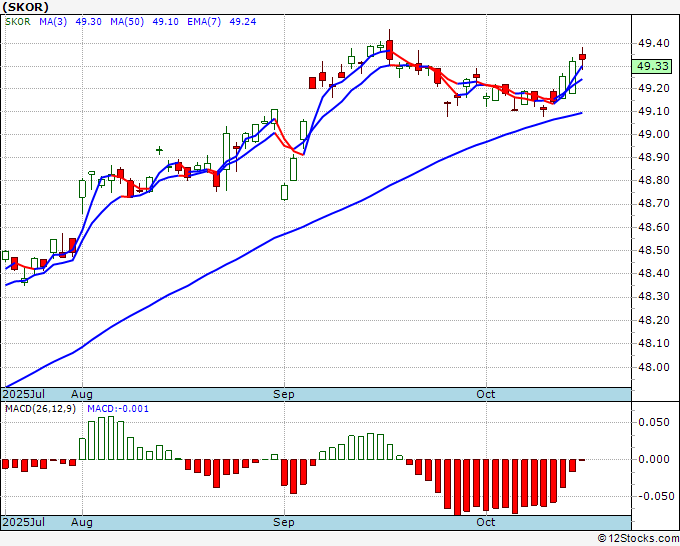680x546 pixels.
Task: Click the 49.20 price axis label
Action: coord(654,88)
